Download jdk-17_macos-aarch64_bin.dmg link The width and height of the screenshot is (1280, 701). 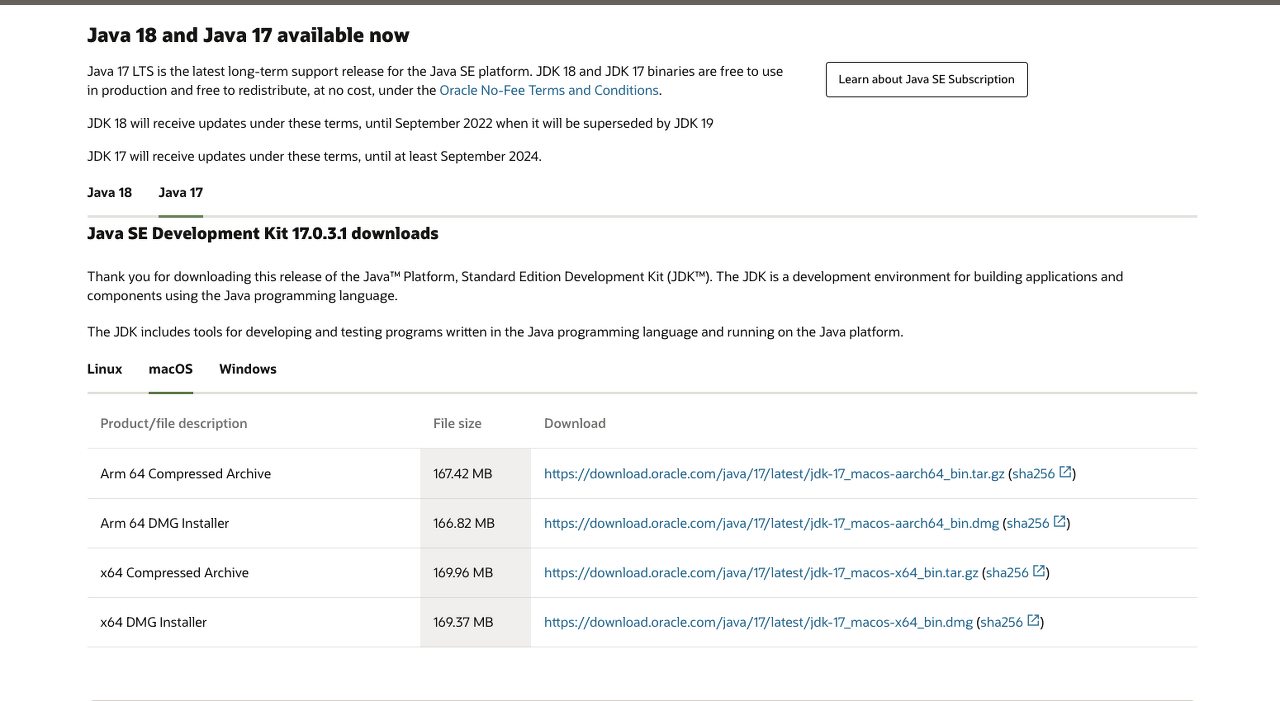(771, 523)
